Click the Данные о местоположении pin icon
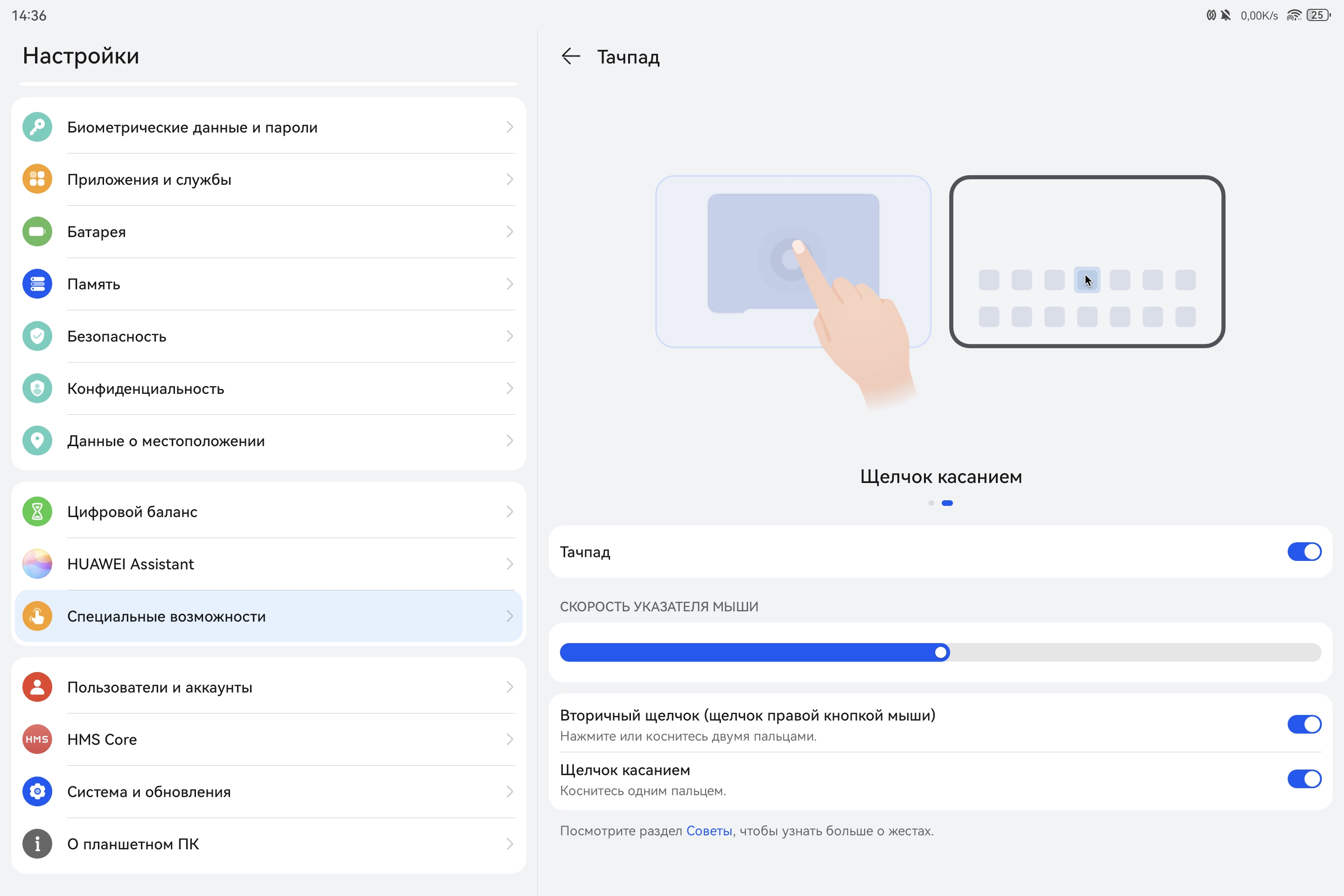 pyautogui.click(x=37, y=441)
